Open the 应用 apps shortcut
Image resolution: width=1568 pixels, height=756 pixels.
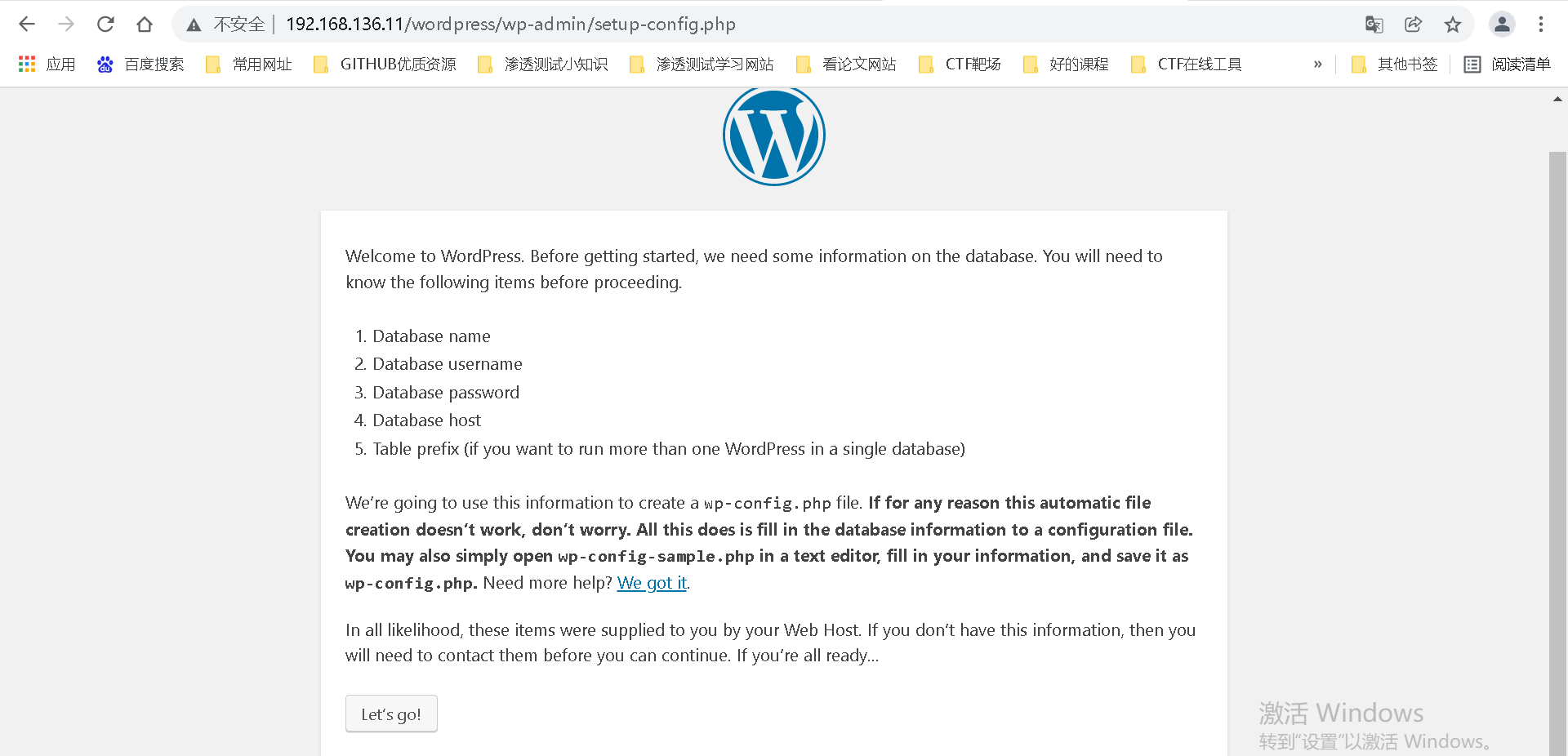[47, 64]
